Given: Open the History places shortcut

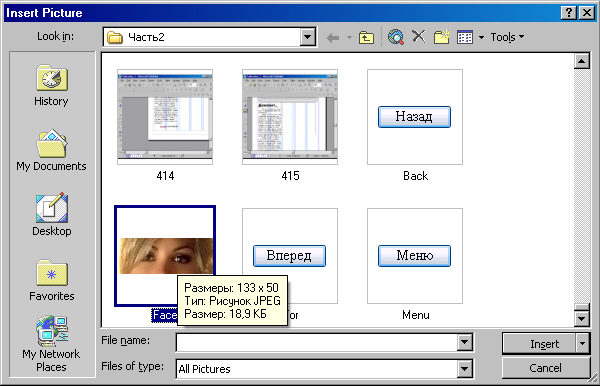Looking at the screenshot, I should tap(51, 85).
